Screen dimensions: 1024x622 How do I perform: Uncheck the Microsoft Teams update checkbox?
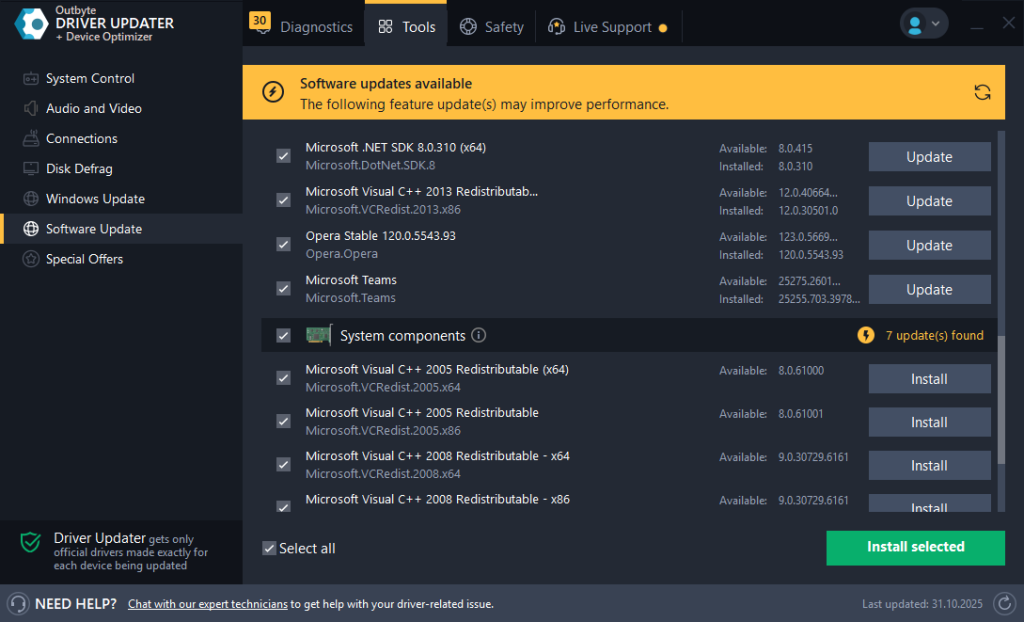pyautogui.click(x=283, y=288)
